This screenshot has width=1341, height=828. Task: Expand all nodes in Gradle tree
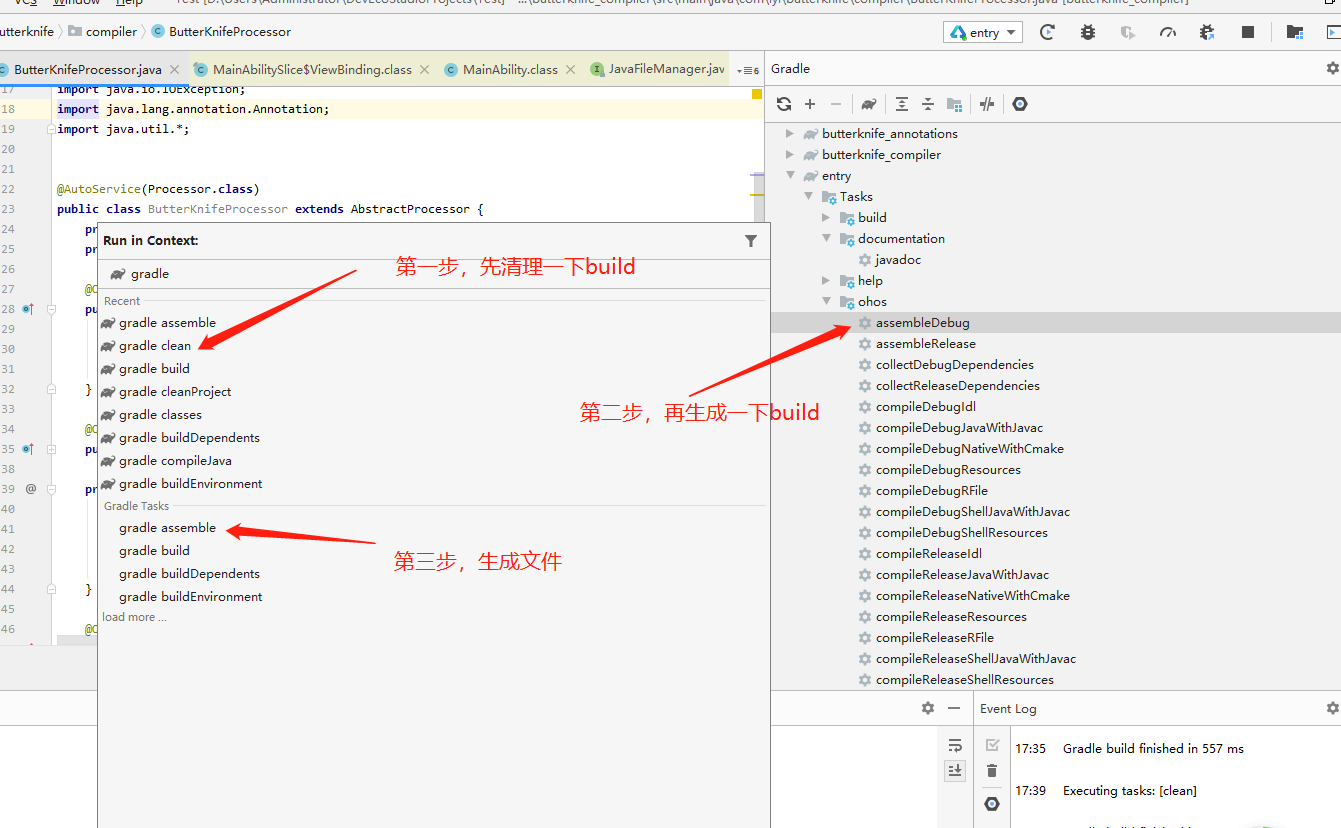(x=902, y=104)
